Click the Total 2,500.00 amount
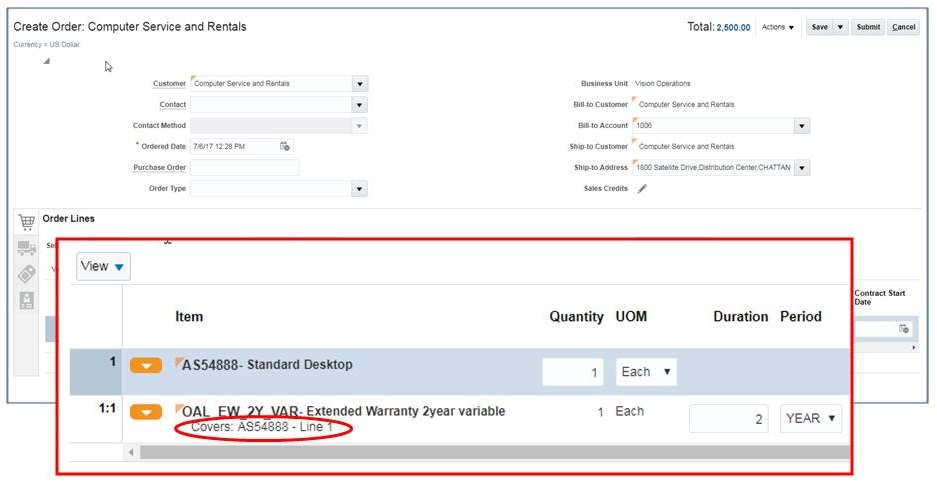Viewport: 937px width, 488px height. coord(733,27)
